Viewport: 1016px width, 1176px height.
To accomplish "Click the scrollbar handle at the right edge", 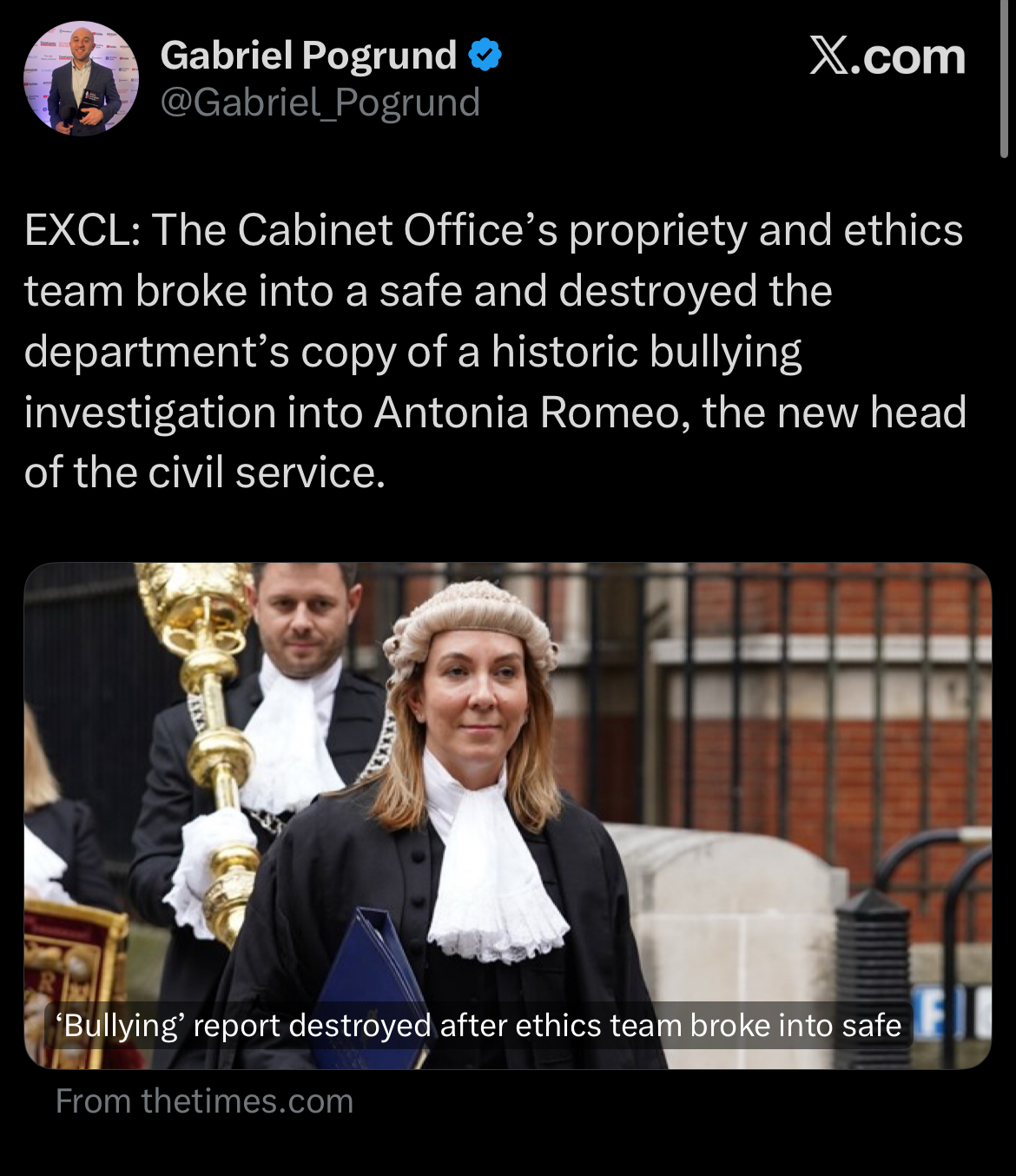I will tap(1005, 78).
